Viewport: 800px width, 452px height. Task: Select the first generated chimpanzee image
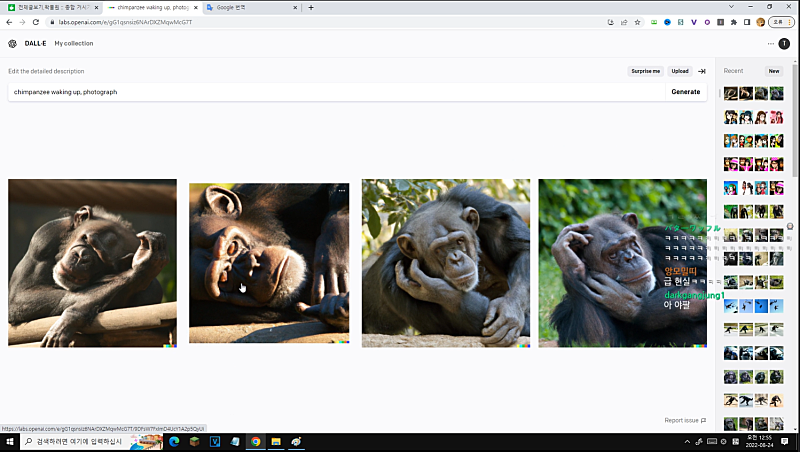(x=92, y=263)
